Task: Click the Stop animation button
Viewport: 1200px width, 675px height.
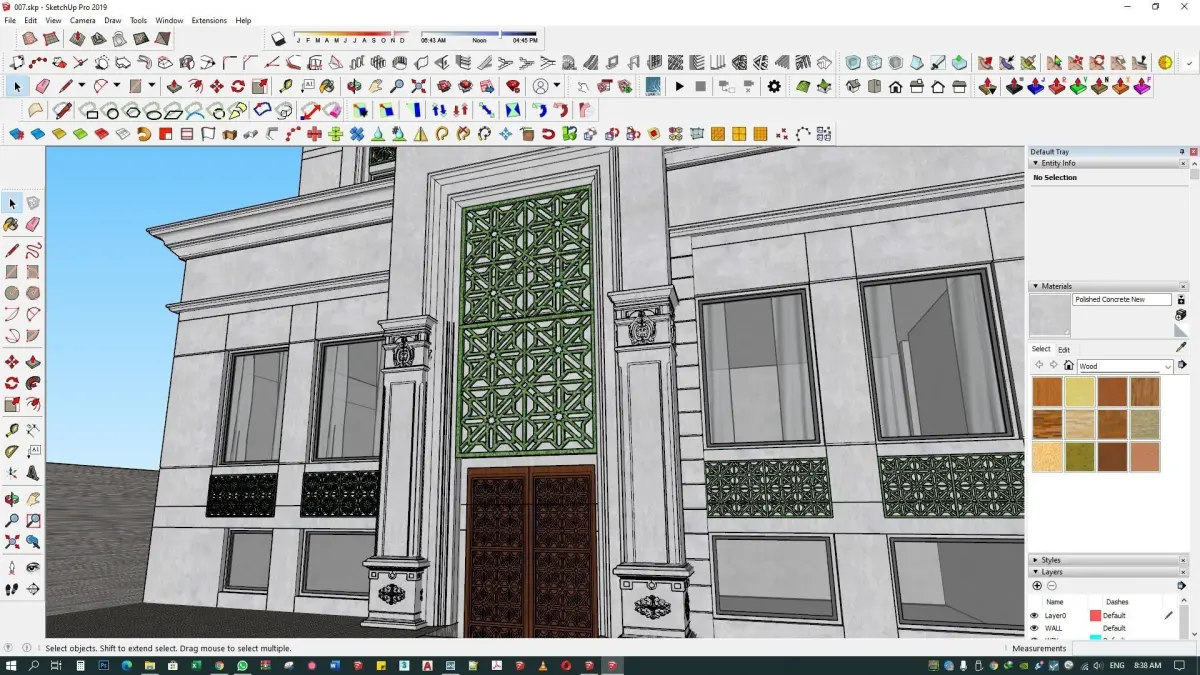Action: pos(701,86)
